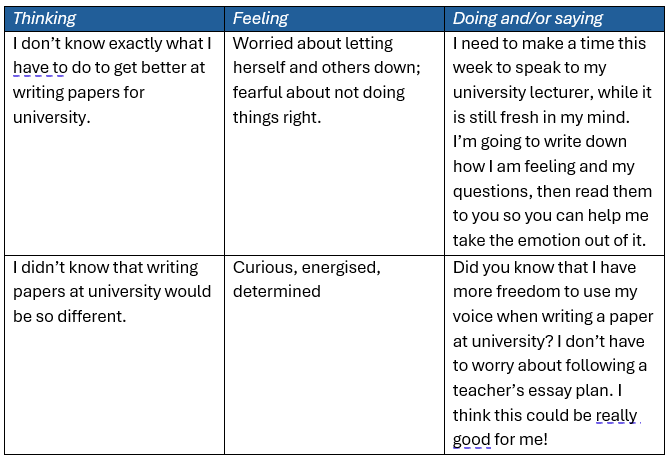Viewport: 668px width, 461px height.
Task: Click the underlined 'have to' phrase
Action: coord(40,67)
